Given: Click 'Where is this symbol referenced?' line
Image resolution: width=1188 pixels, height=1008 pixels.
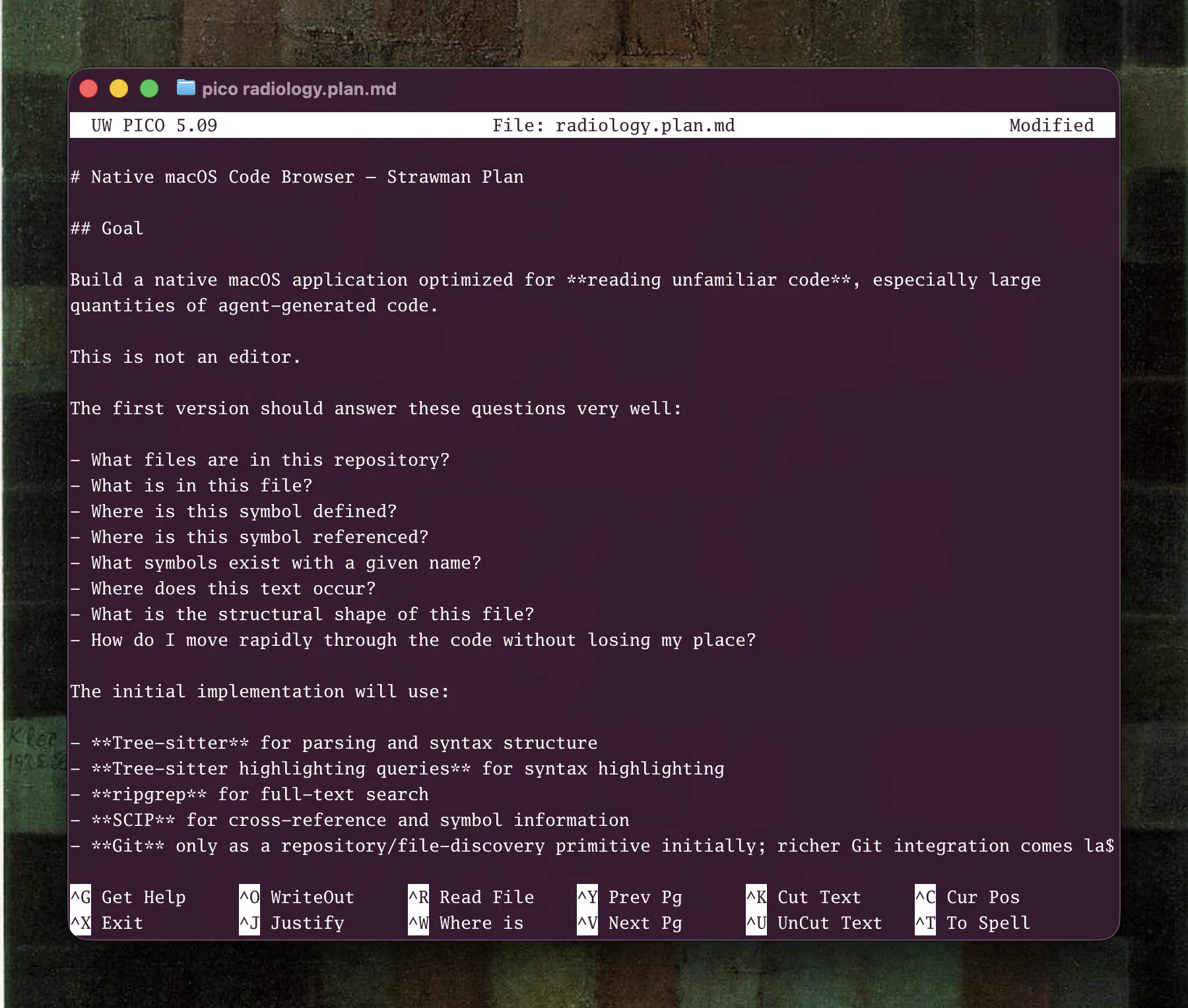Looking at the screenshot, I should pyautogui.click(x=249, y=537).
